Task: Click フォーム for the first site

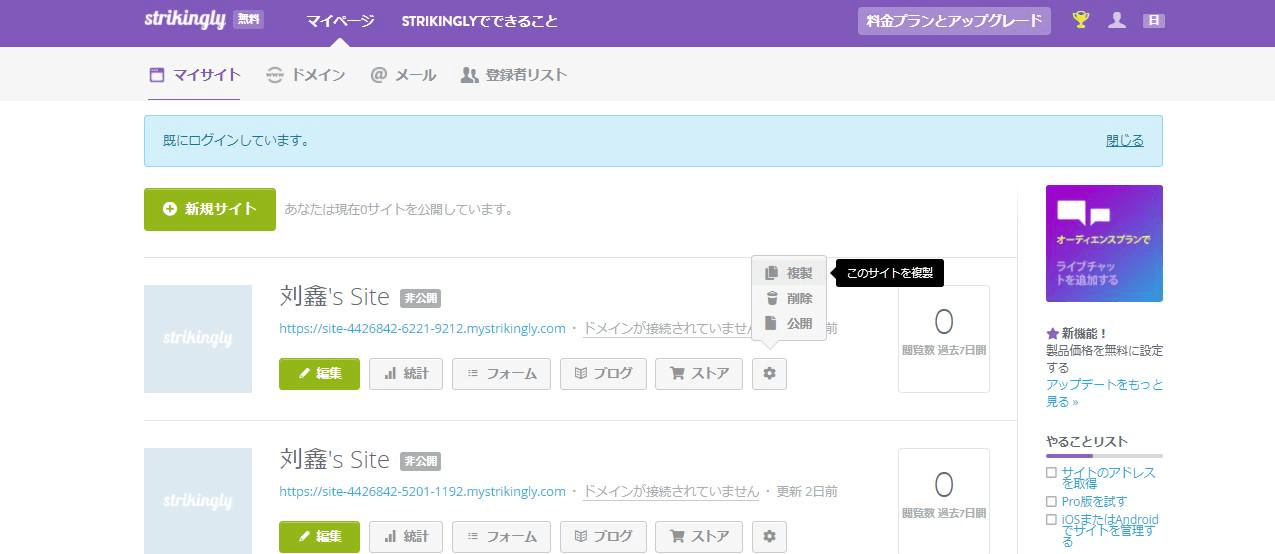Action: [x=502, y=374]
